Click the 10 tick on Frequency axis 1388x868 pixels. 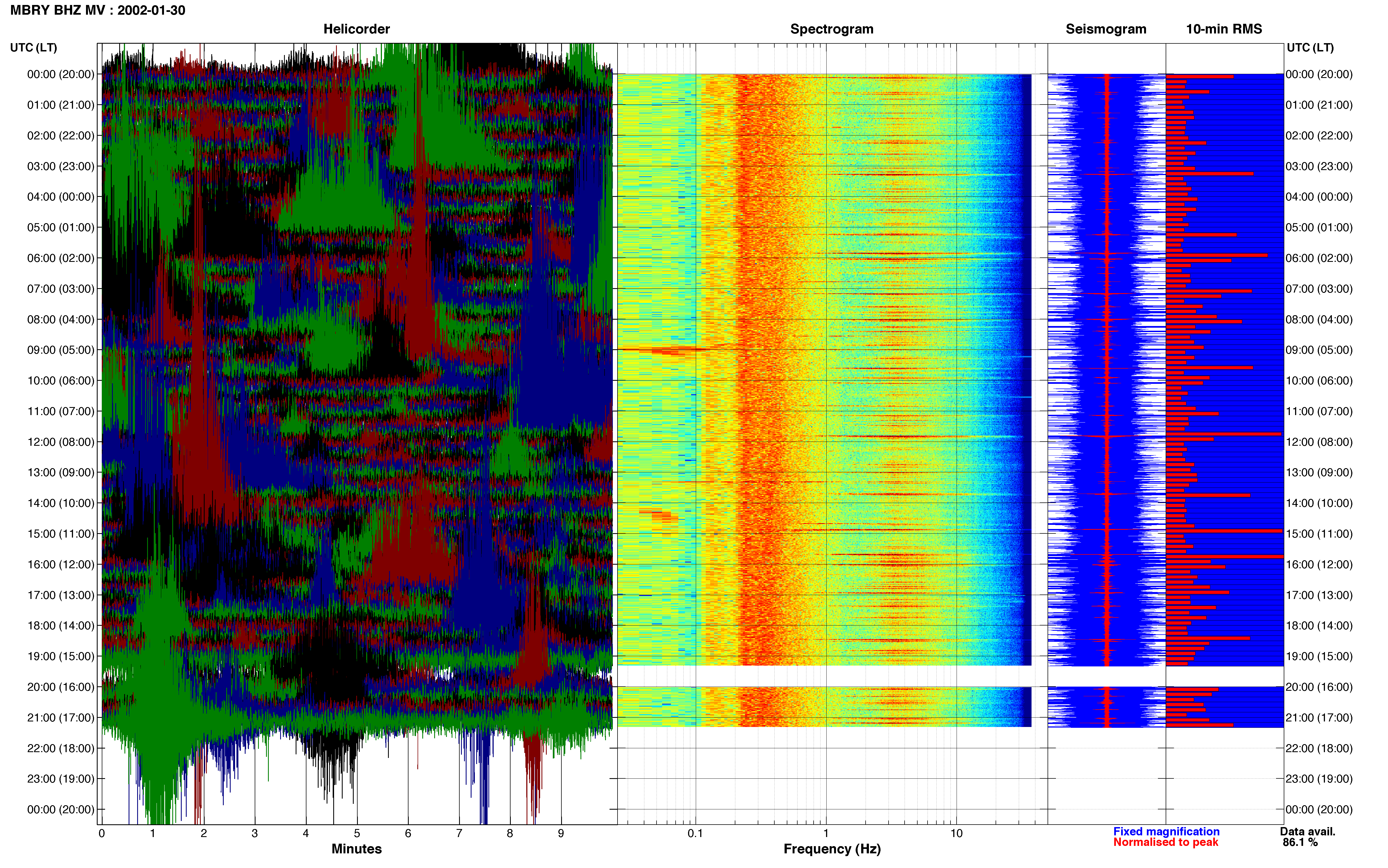[x=956, y=833]
